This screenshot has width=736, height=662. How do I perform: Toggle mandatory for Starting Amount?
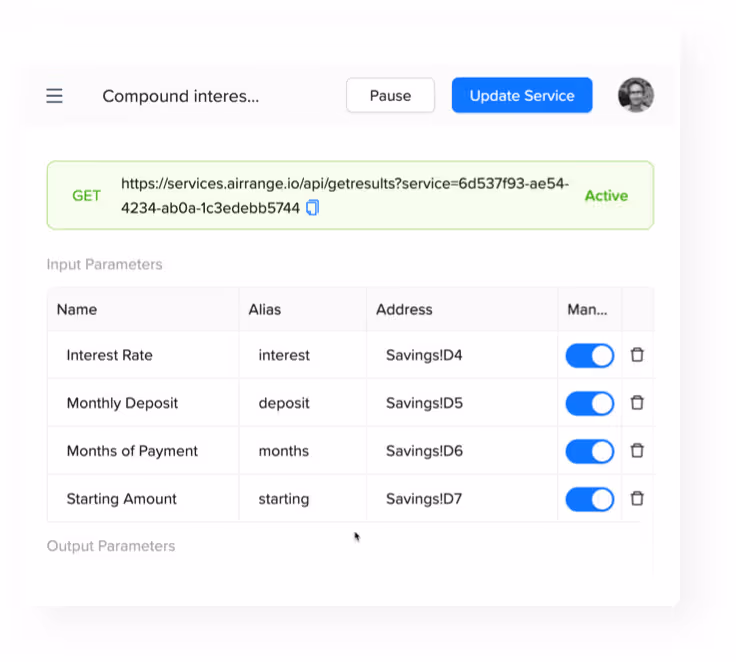(x=590, y=499)
